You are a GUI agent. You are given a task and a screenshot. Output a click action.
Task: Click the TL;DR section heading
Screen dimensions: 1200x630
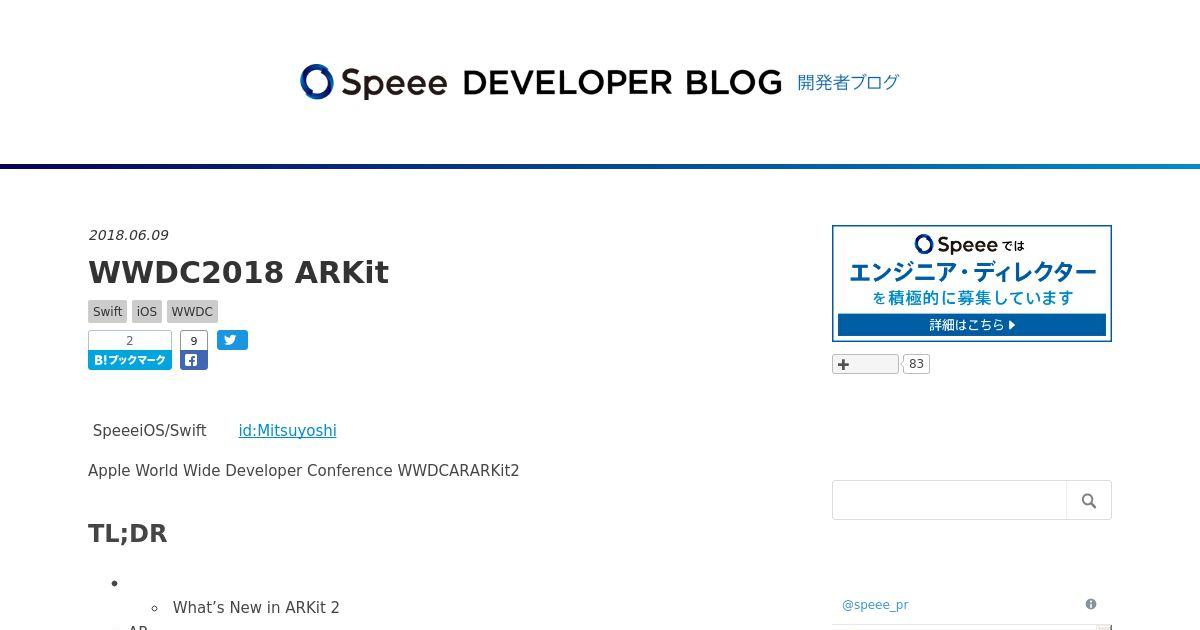(128, 534)
